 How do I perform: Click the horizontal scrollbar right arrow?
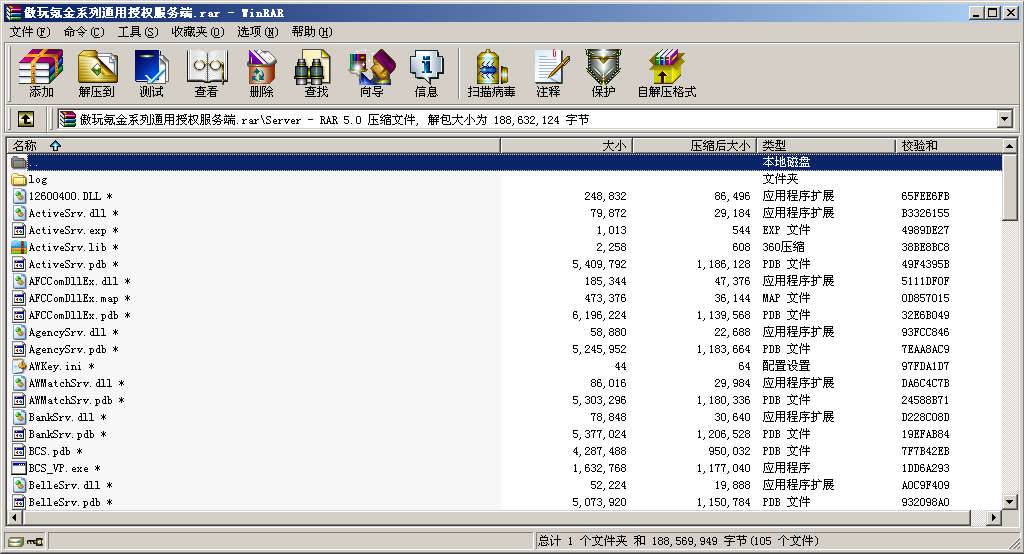pos(994,518)
